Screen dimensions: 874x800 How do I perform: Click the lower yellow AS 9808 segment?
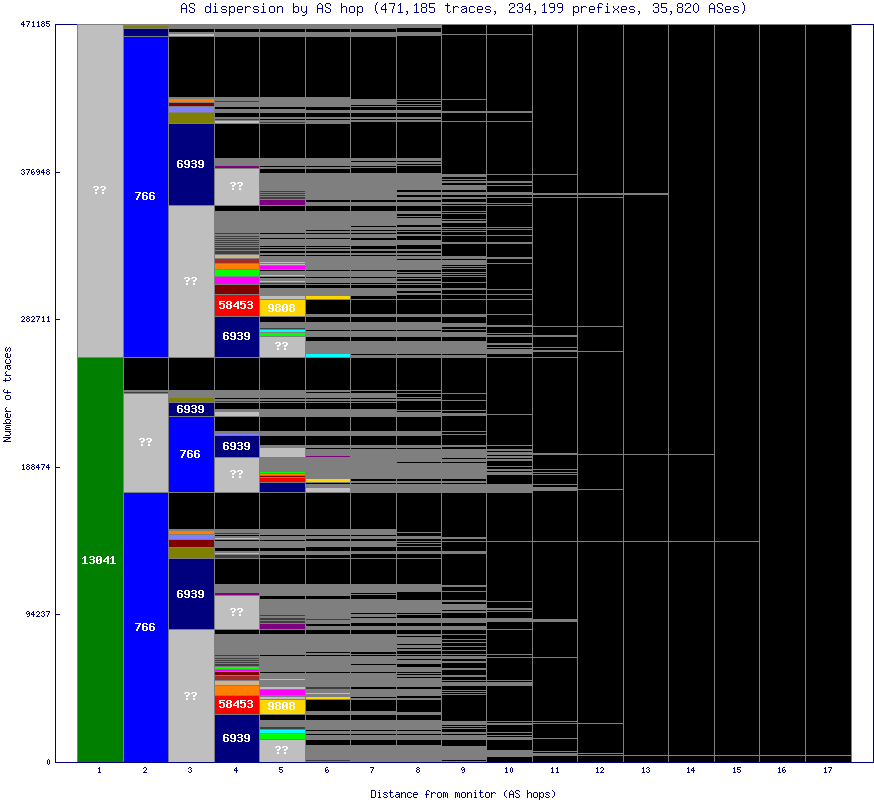(282, 705)
